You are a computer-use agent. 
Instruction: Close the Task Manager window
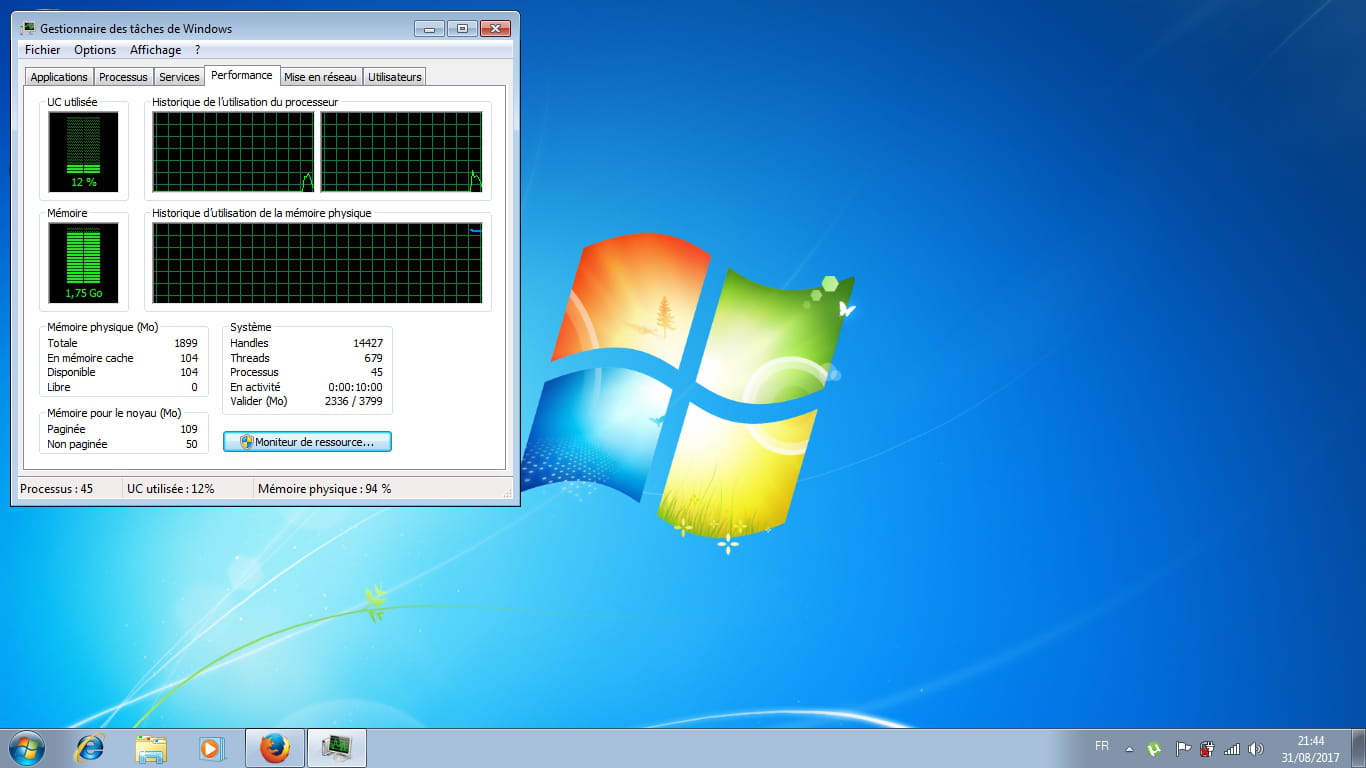pos(495,28)
